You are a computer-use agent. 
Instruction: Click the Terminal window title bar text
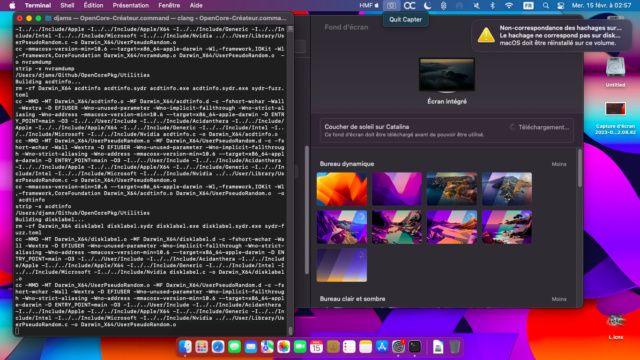(170, 18)
